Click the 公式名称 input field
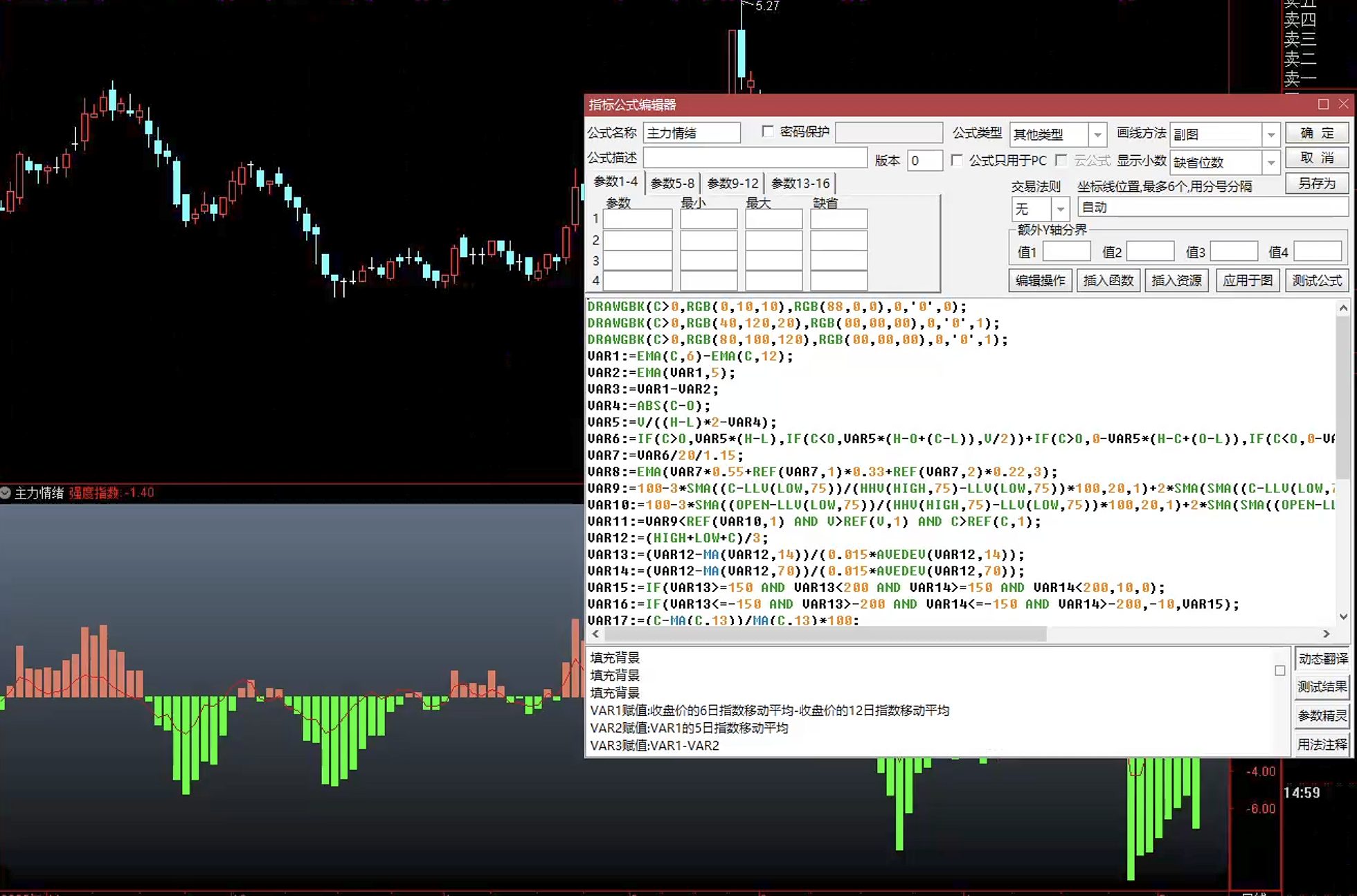Image resolution: width=1357 pixels, height=896 pixels. [x=692, y=133]
